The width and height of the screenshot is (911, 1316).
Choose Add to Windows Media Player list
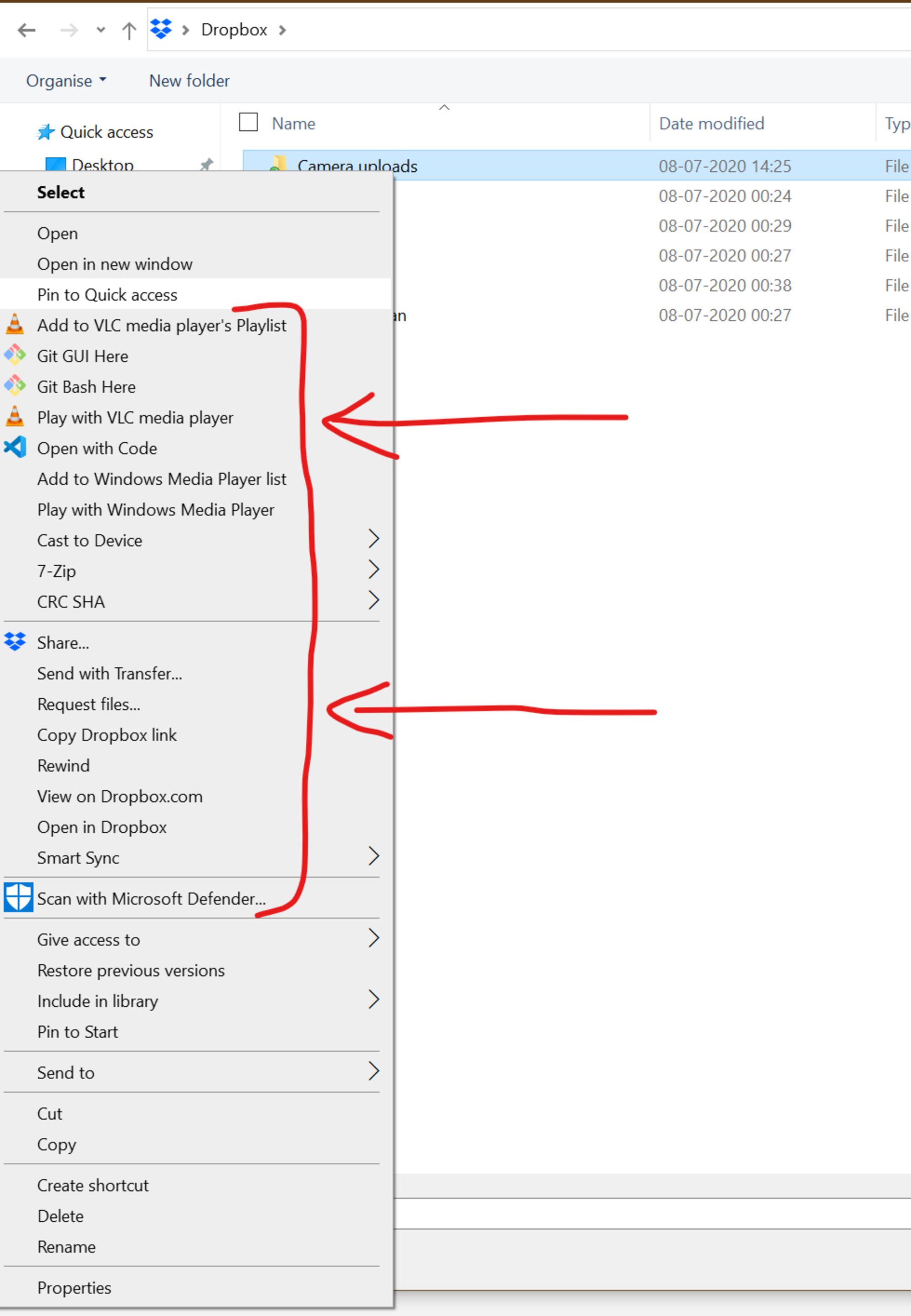(x=195, y=479)
